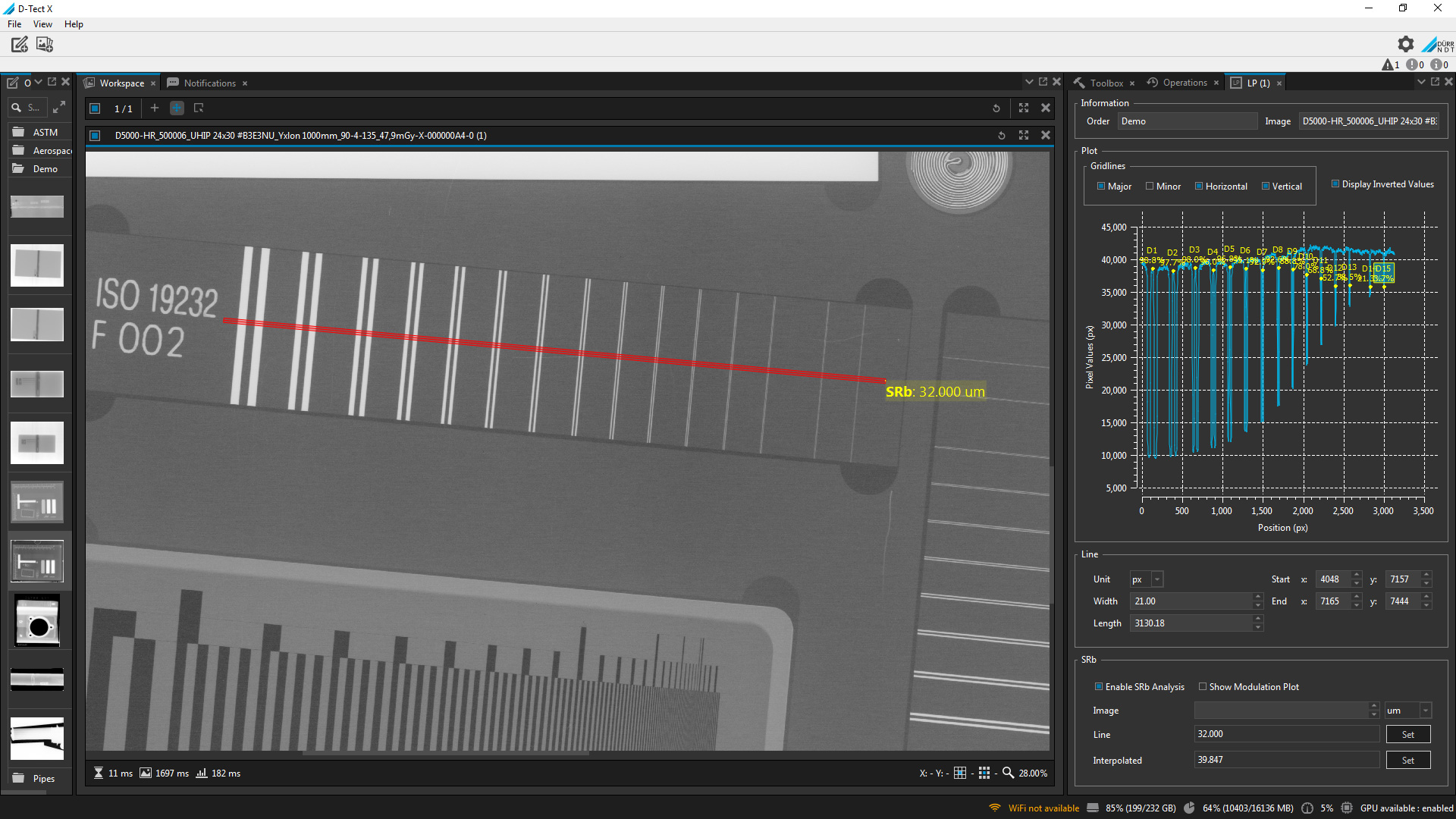Expand the panel options chevron near Workspace tabs
The width and height of the screenshot is (1456, 819).
[1030, 81]
